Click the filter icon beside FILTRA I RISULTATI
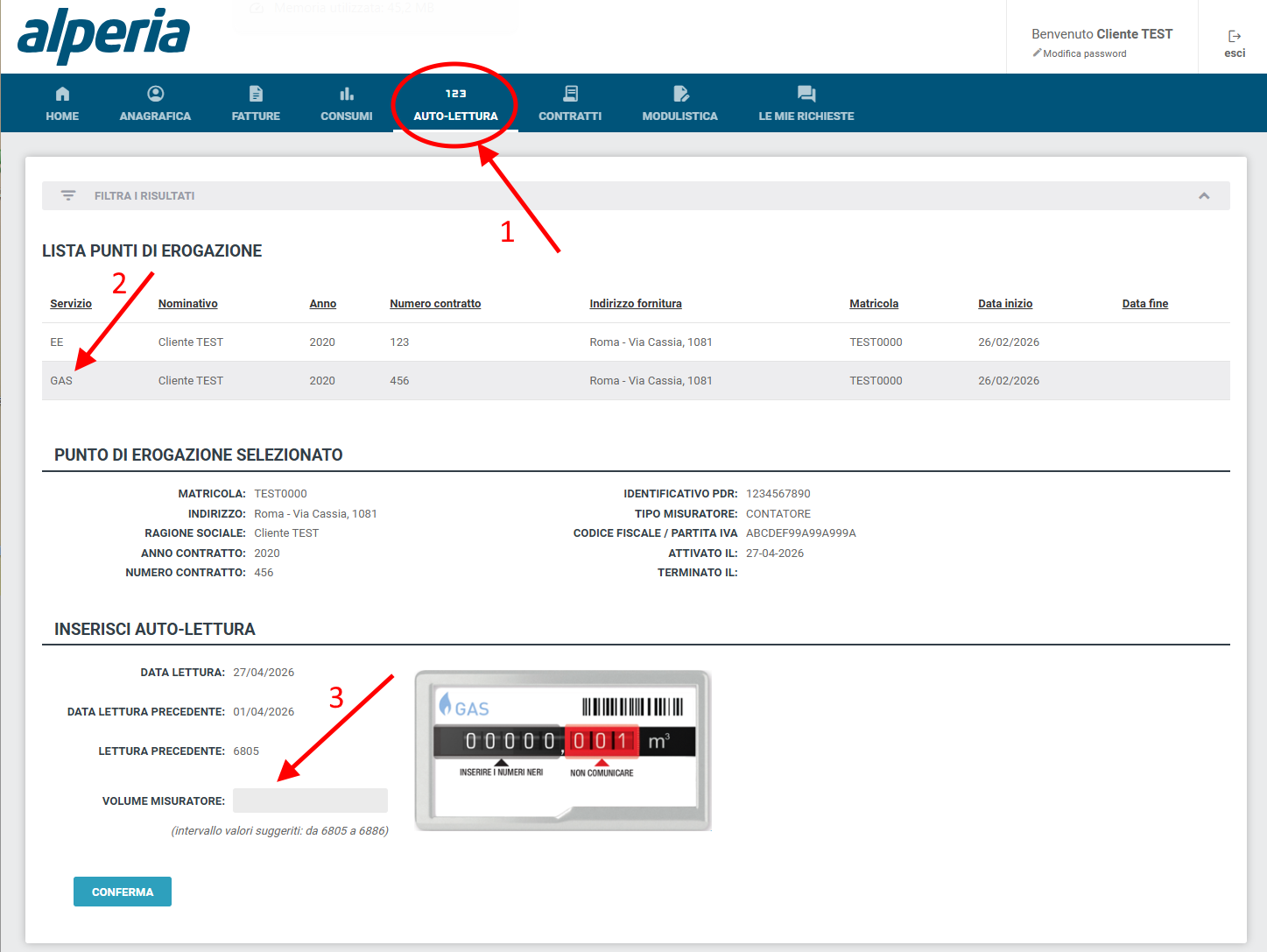The width and height of the screenshot is (1267, 952). click(68, 195)
